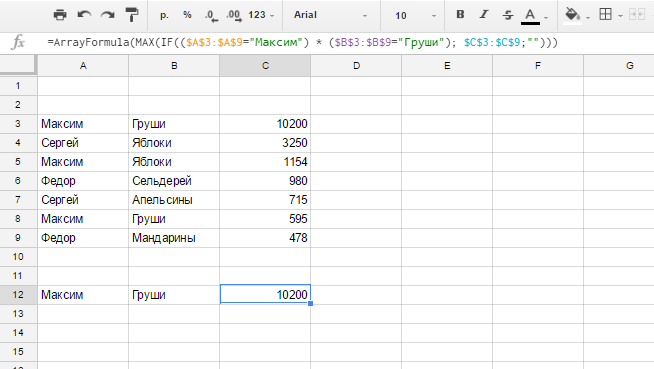Open the font size 10 dropdown
This screenshot has width=654, height=369.
point(415,15)
